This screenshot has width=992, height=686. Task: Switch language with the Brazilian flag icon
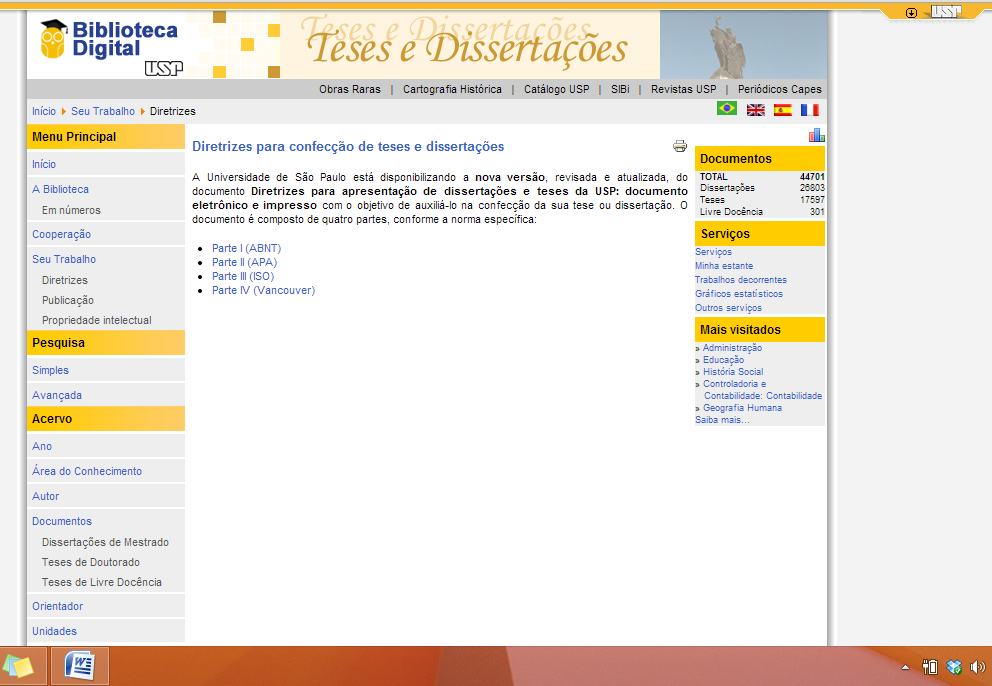pyautogui.click(x=727, y=109)
